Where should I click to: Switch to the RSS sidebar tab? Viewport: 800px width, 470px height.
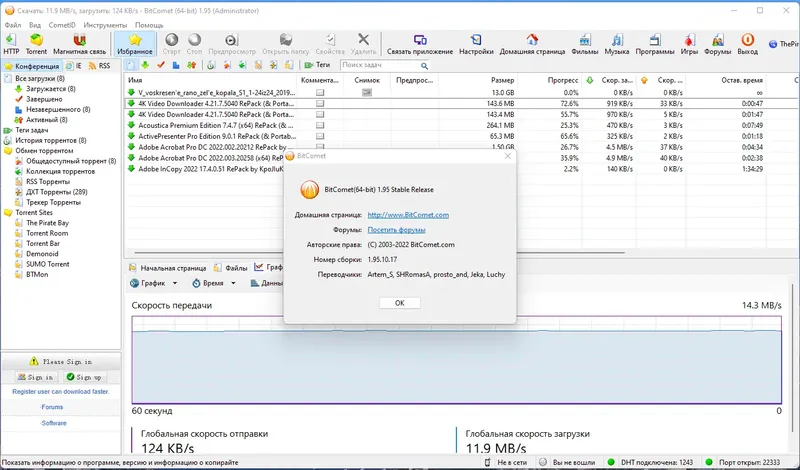point(99,66)
